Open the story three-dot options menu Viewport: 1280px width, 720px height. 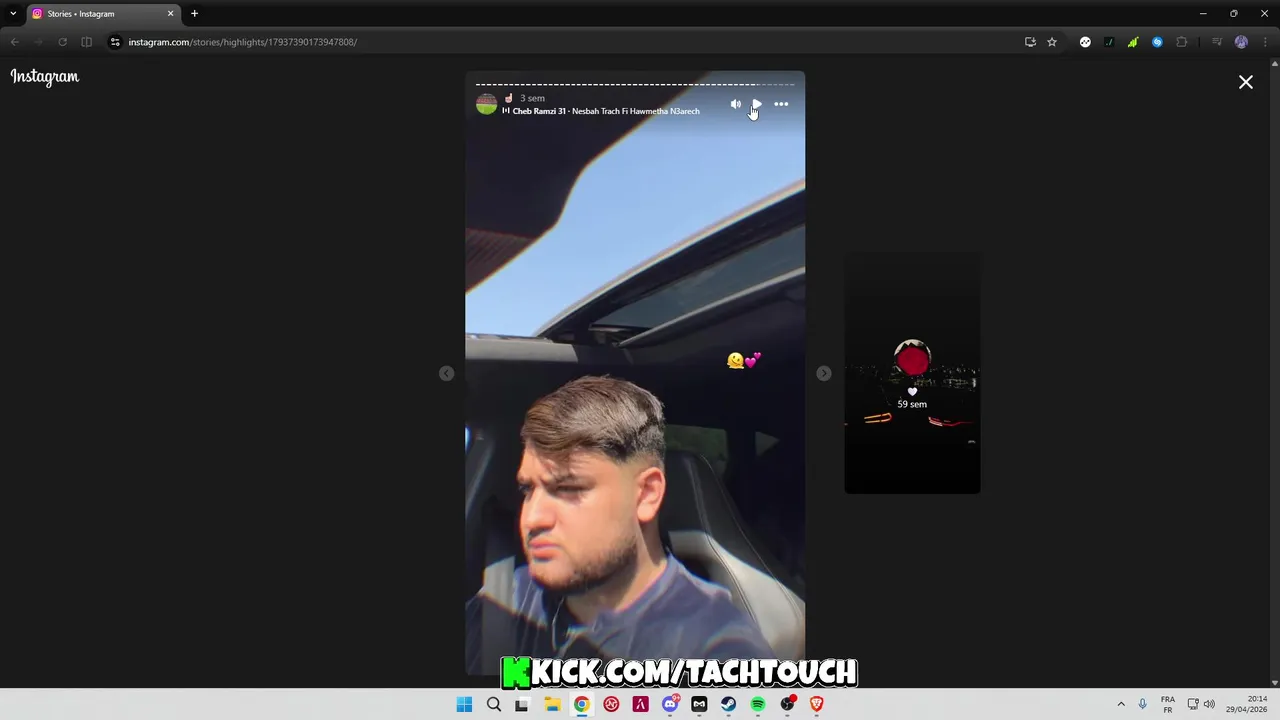[x=781, y=104]
